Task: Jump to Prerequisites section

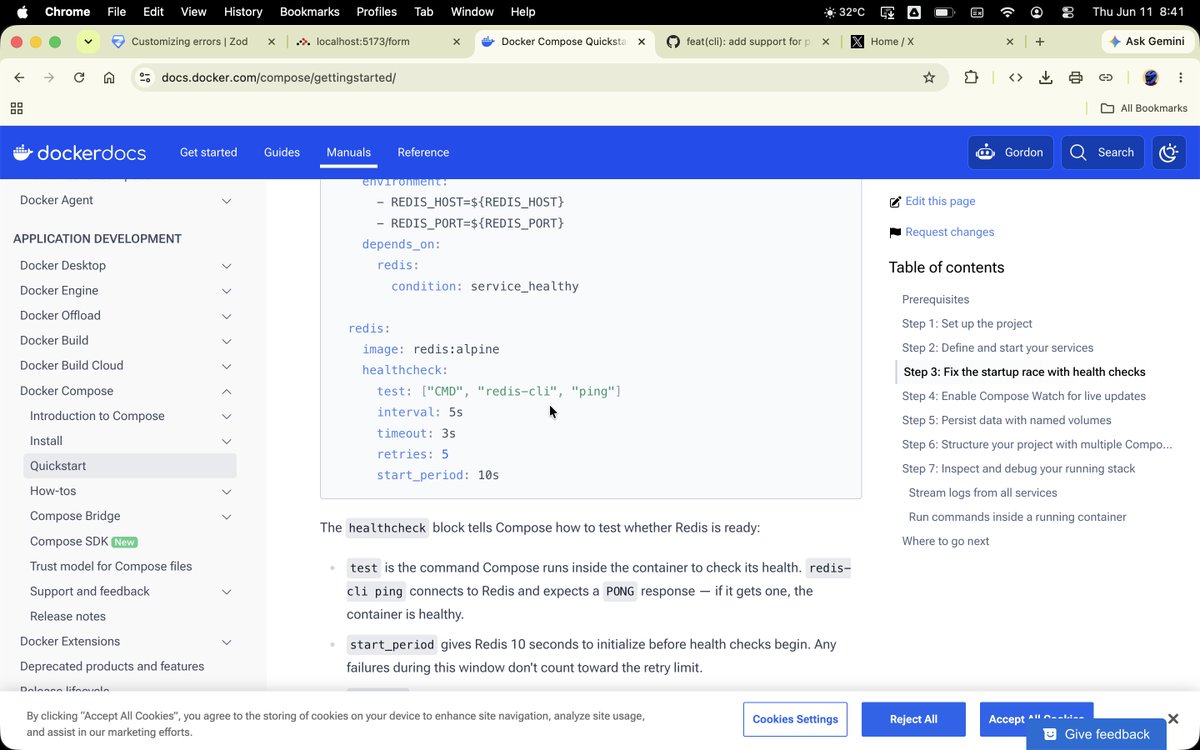Action: (936, 299)
